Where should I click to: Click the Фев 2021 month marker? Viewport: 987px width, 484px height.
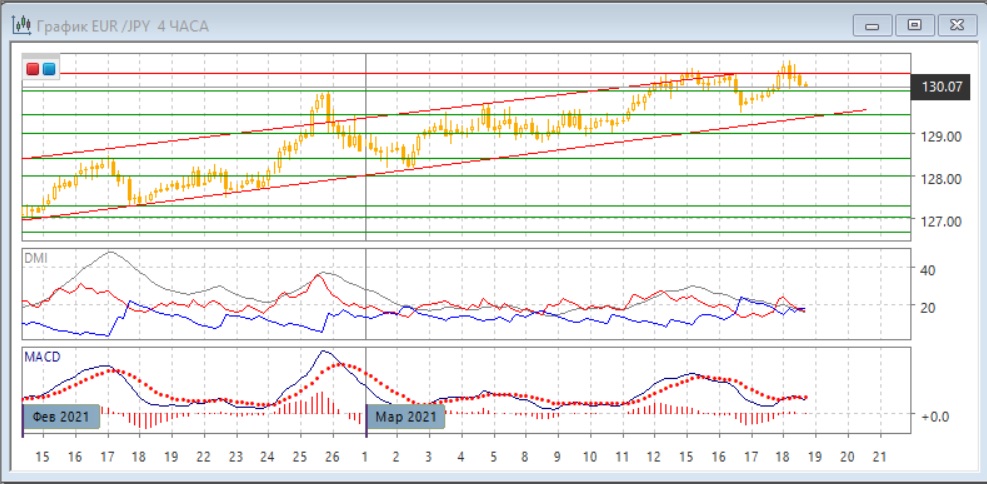click(x=60, y=416)
